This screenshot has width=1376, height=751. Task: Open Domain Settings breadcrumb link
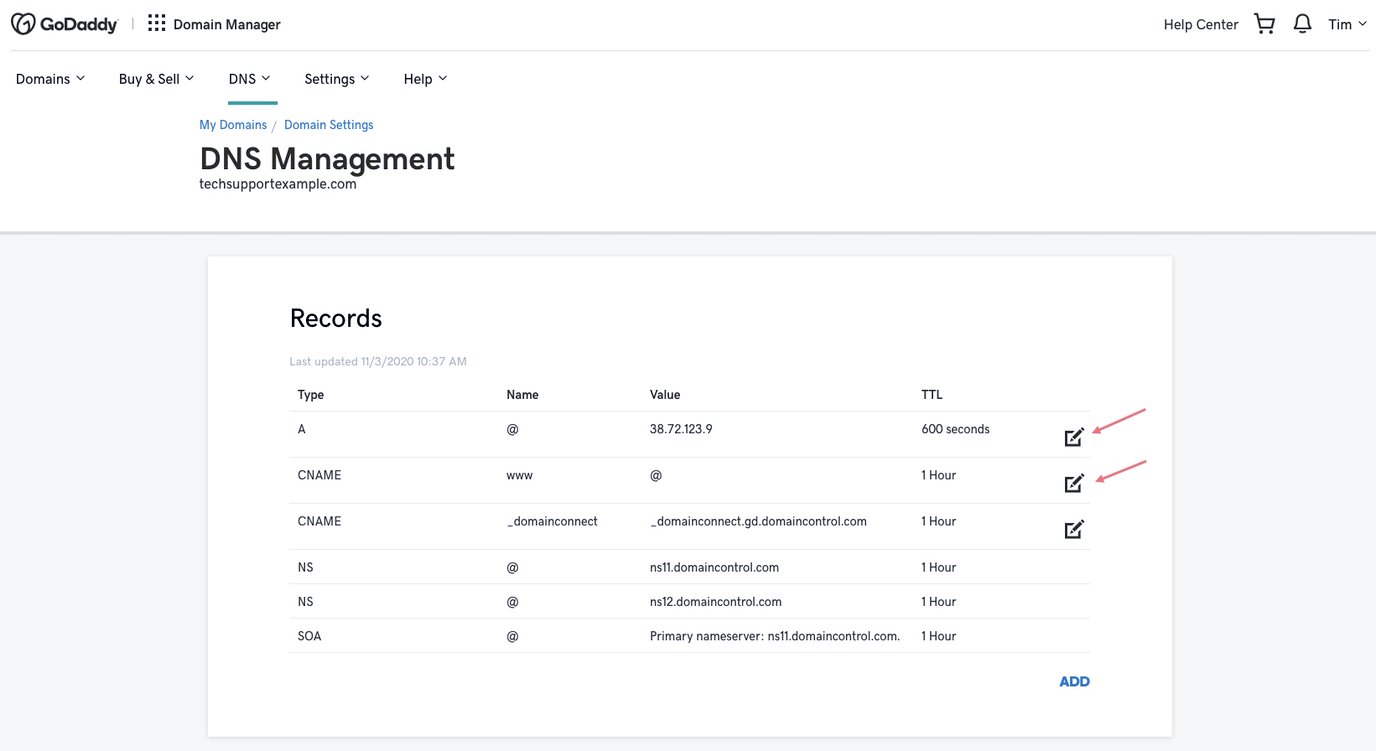[x=328, y=125]
